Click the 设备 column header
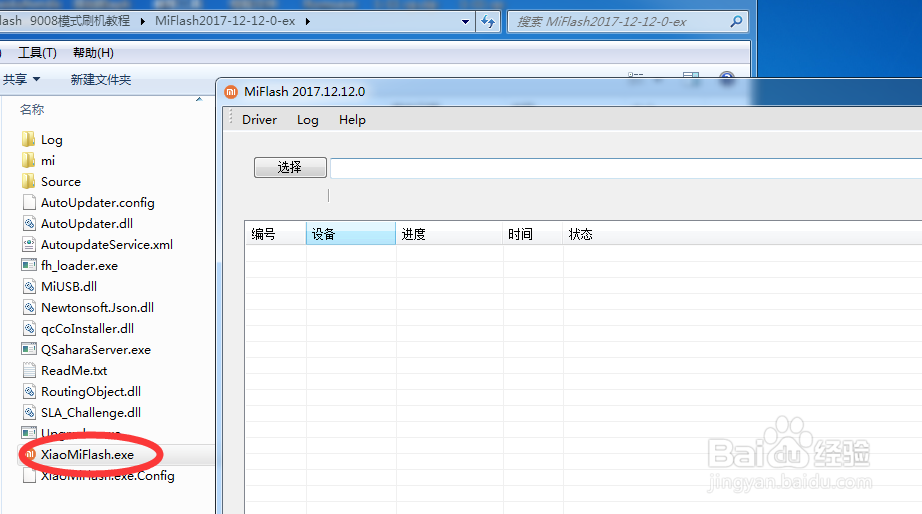 click(351, 234)
